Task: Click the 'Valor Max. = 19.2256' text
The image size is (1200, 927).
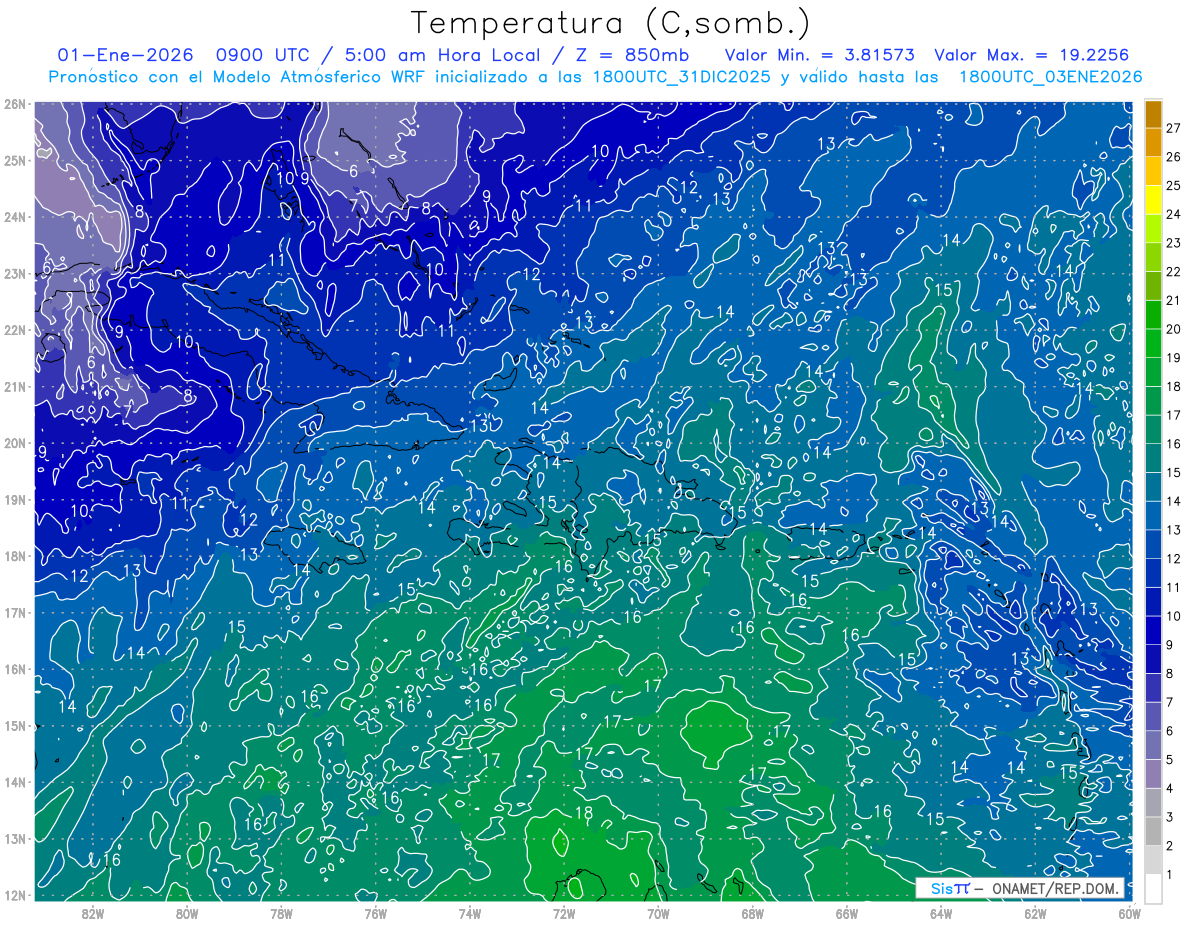Action: (x=1033, y=55)
